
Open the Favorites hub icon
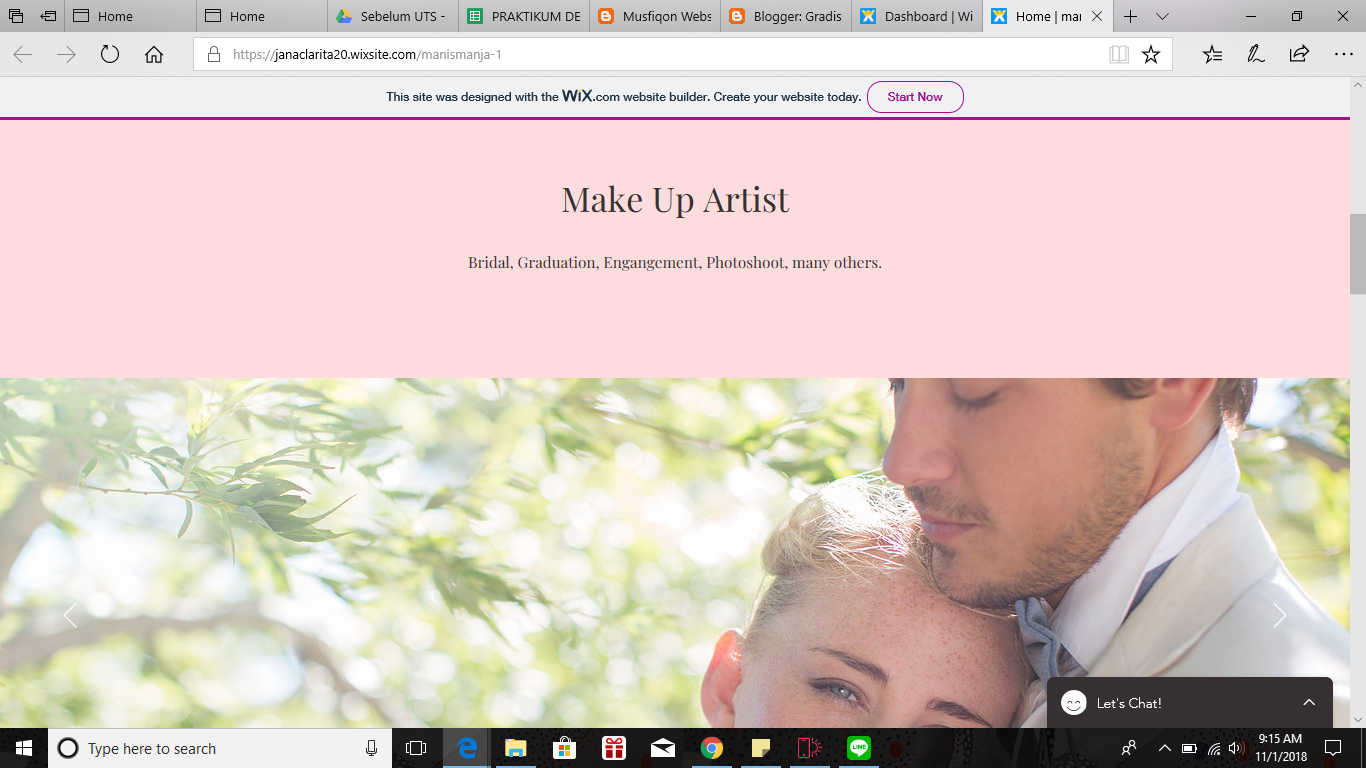point(1212,55)
